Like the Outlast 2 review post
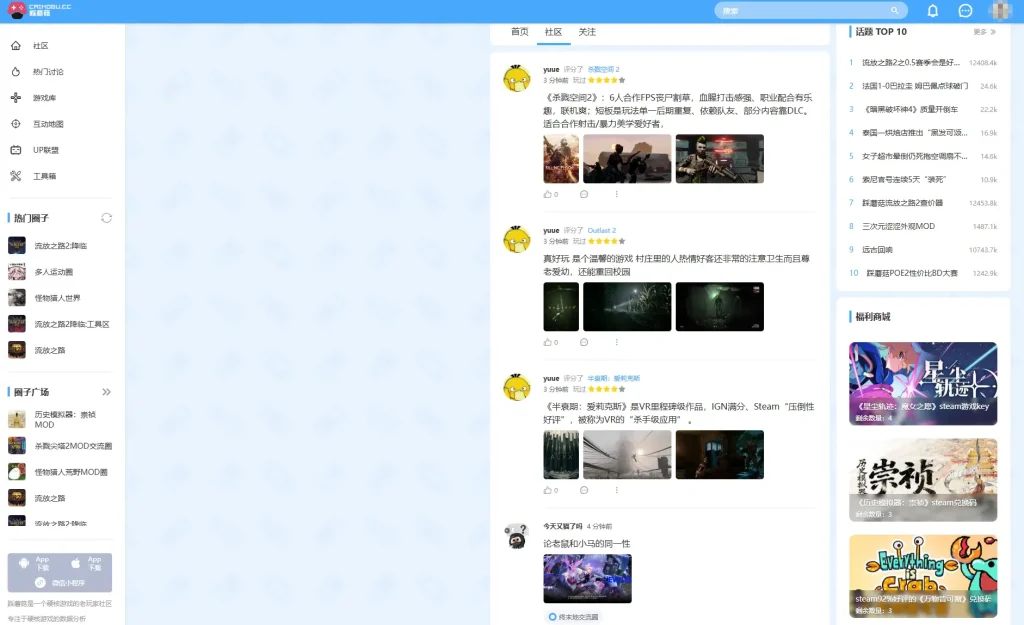The image size is (1024, 625). click(x=551, y=342)
